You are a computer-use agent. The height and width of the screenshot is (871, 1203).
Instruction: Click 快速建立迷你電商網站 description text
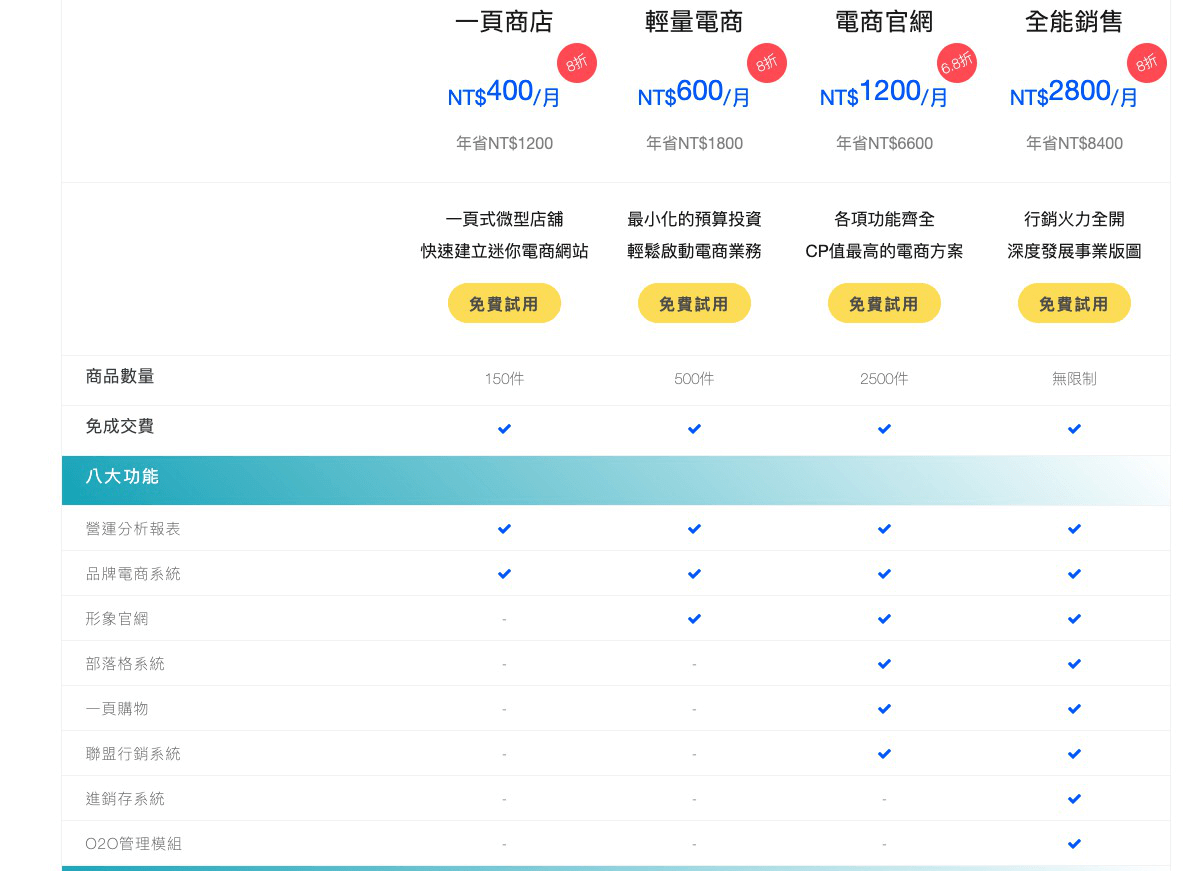[504, 252]
